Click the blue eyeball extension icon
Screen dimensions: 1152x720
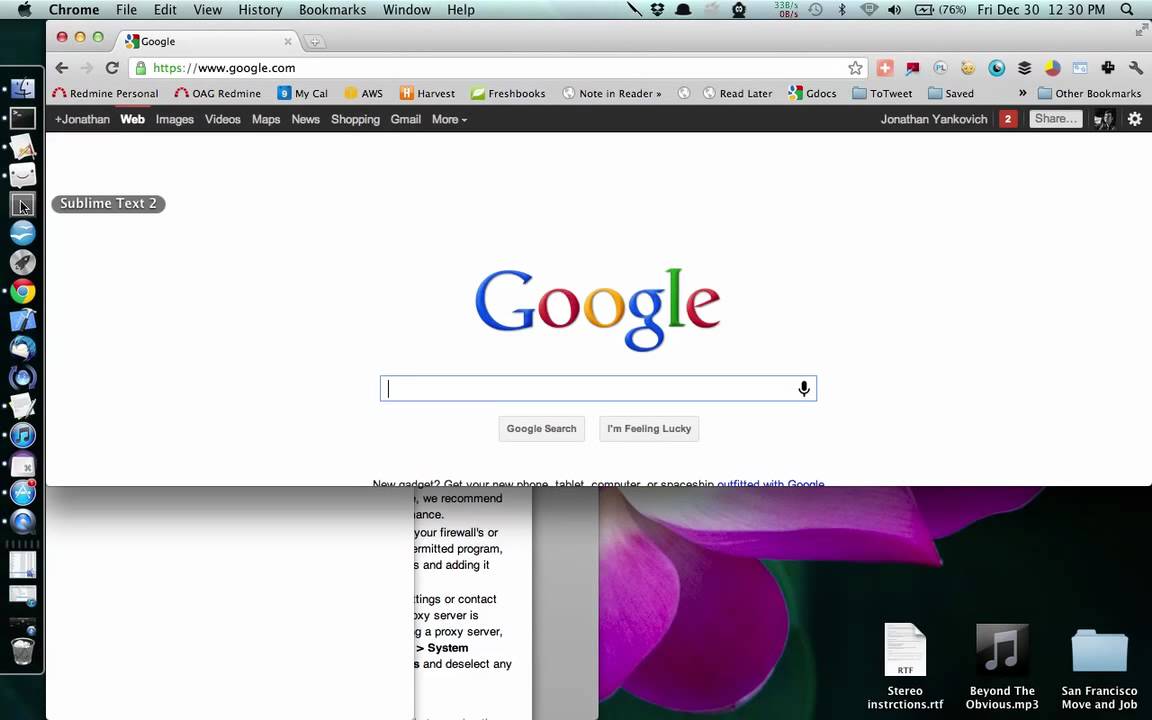[x=996, y=68]
